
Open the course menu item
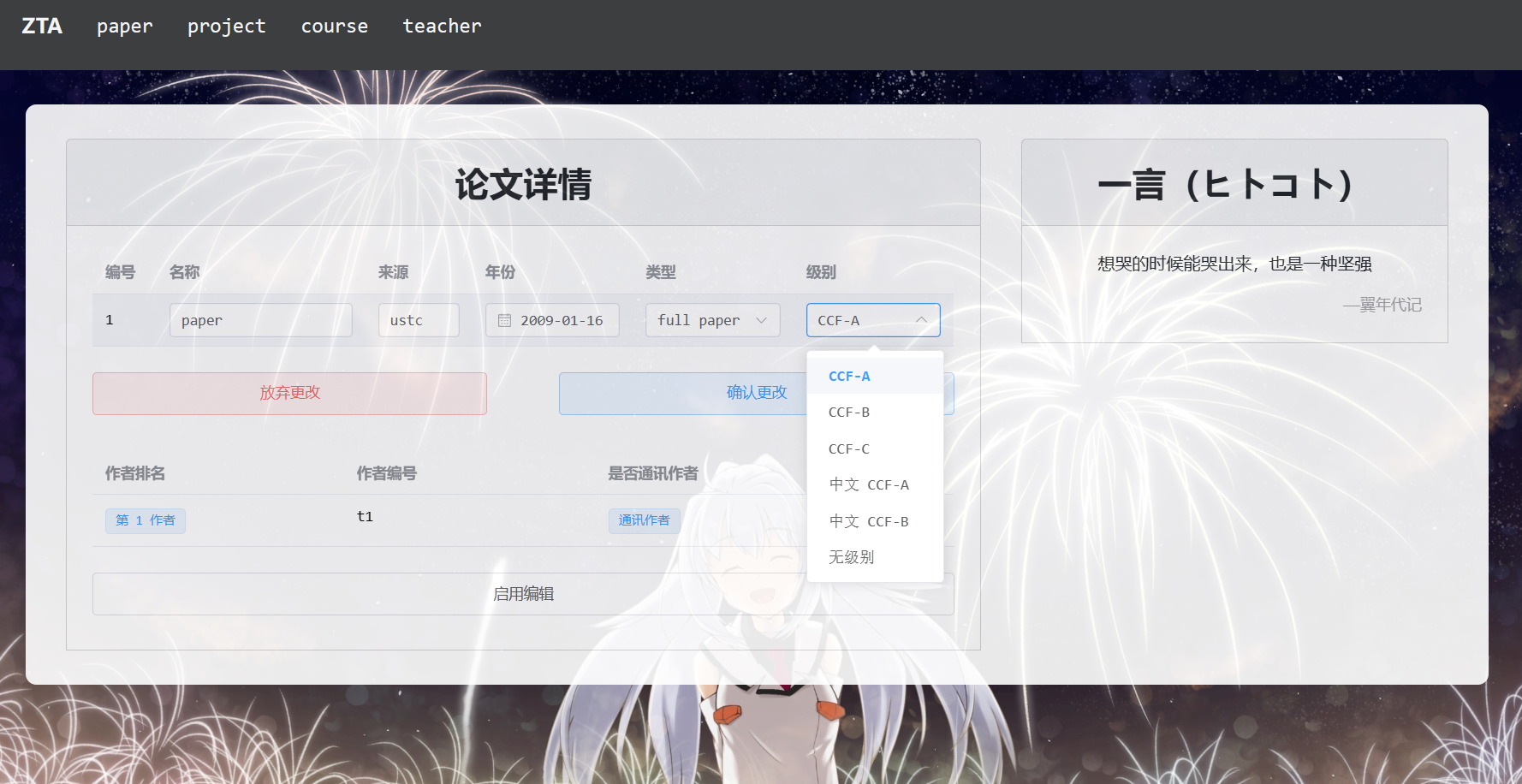[x=335, y=27]
